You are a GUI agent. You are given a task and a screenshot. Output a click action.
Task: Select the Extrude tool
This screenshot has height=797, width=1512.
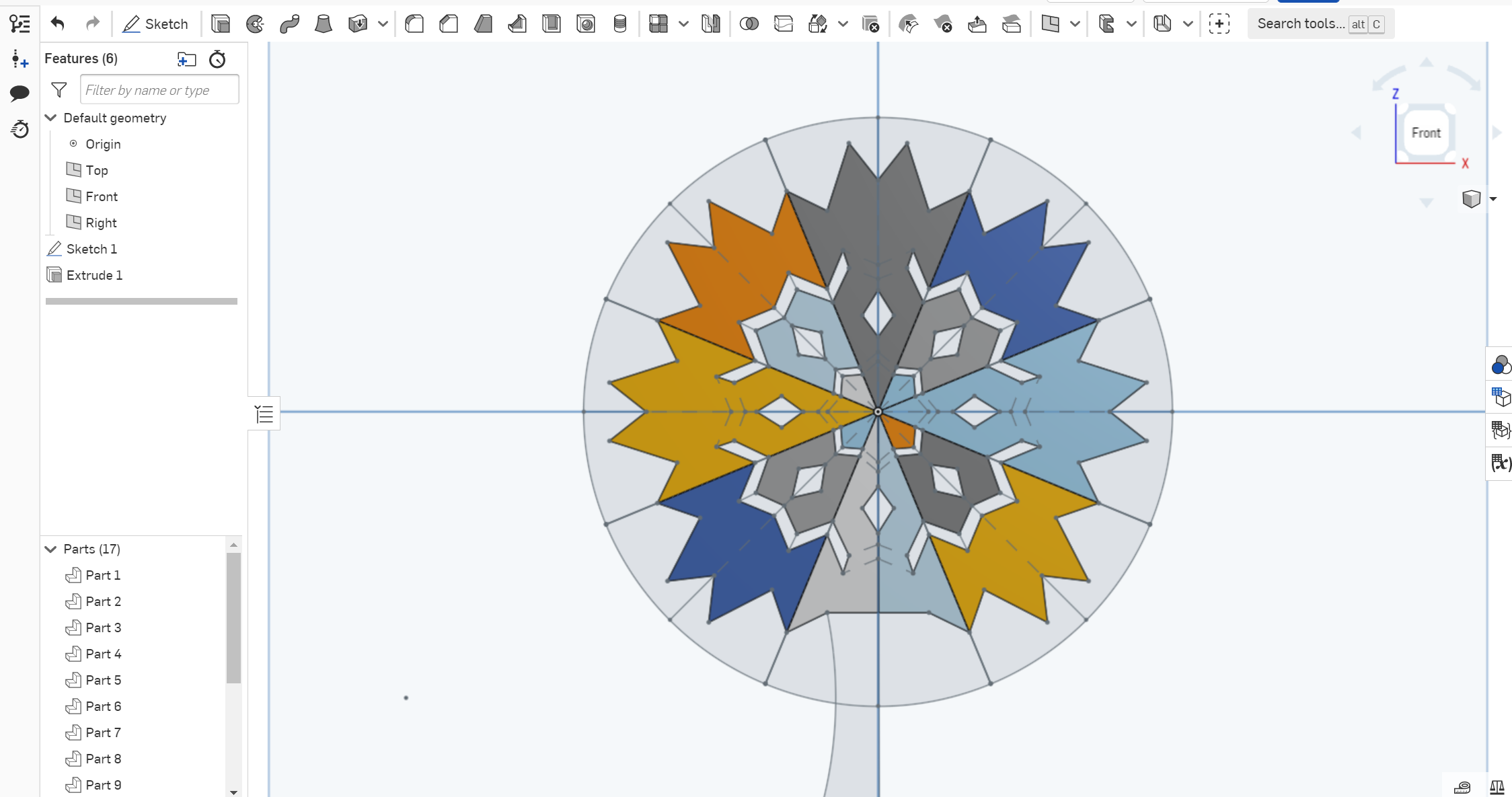click(220, 24)
